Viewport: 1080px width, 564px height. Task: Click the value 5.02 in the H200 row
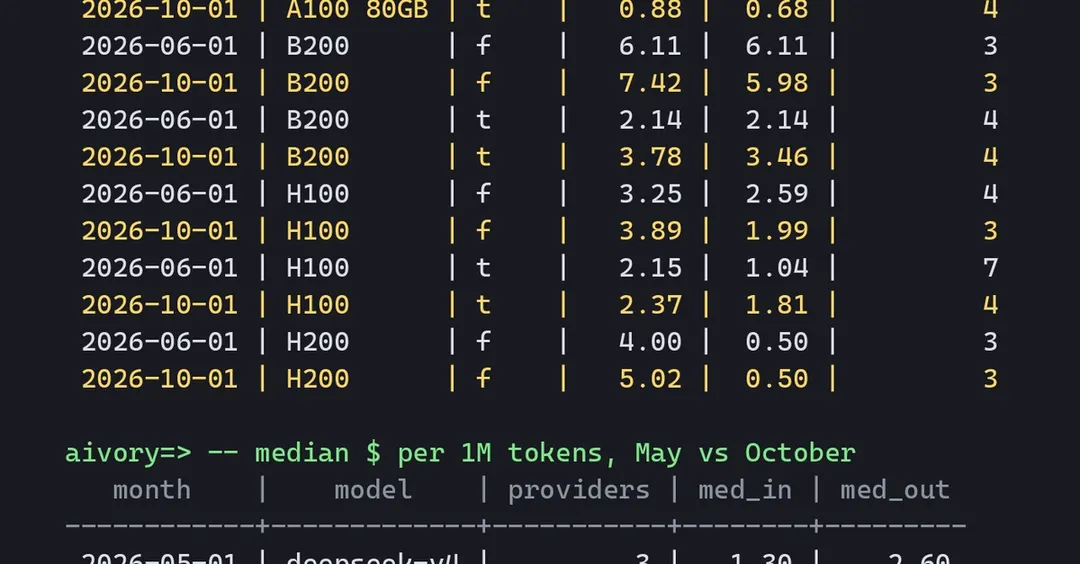click(650, 379)
